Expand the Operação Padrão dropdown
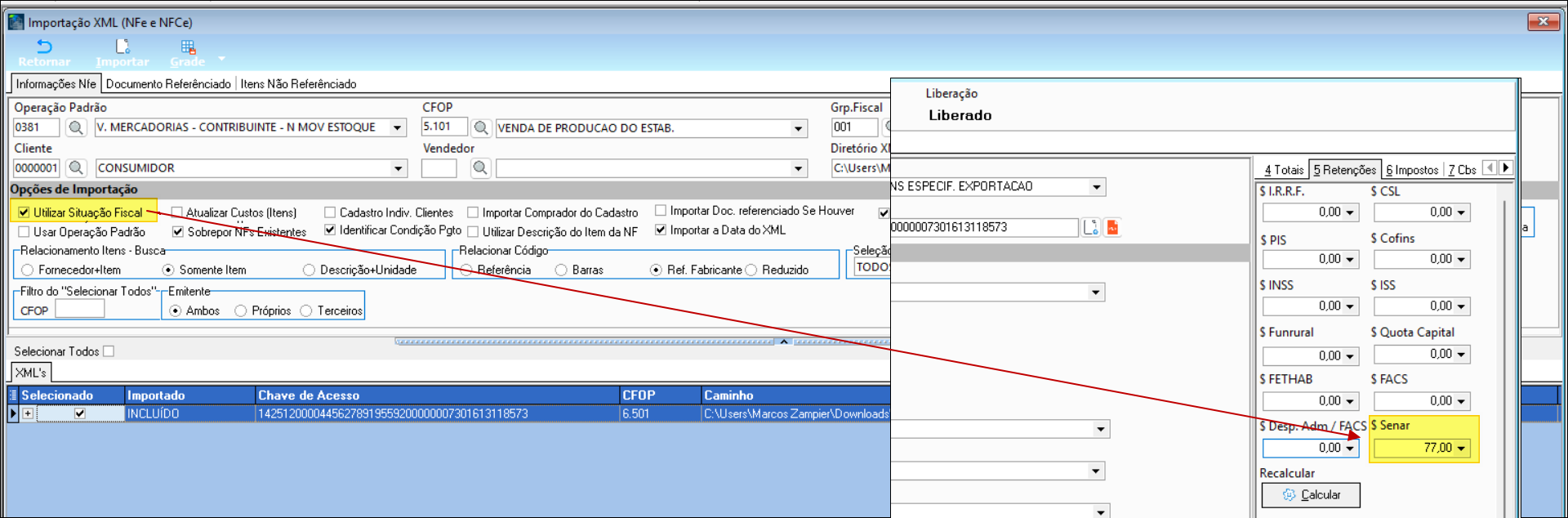The width and height of the screenshot is (1568, 518). tap(398, 127)
